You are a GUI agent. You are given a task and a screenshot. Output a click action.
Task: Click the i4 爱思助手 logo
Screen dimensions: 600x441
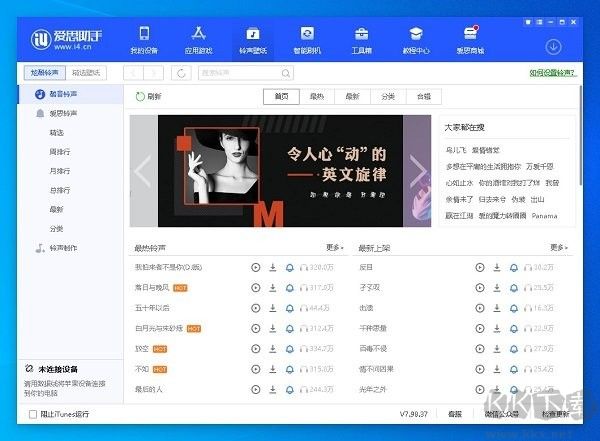point(66,39)
